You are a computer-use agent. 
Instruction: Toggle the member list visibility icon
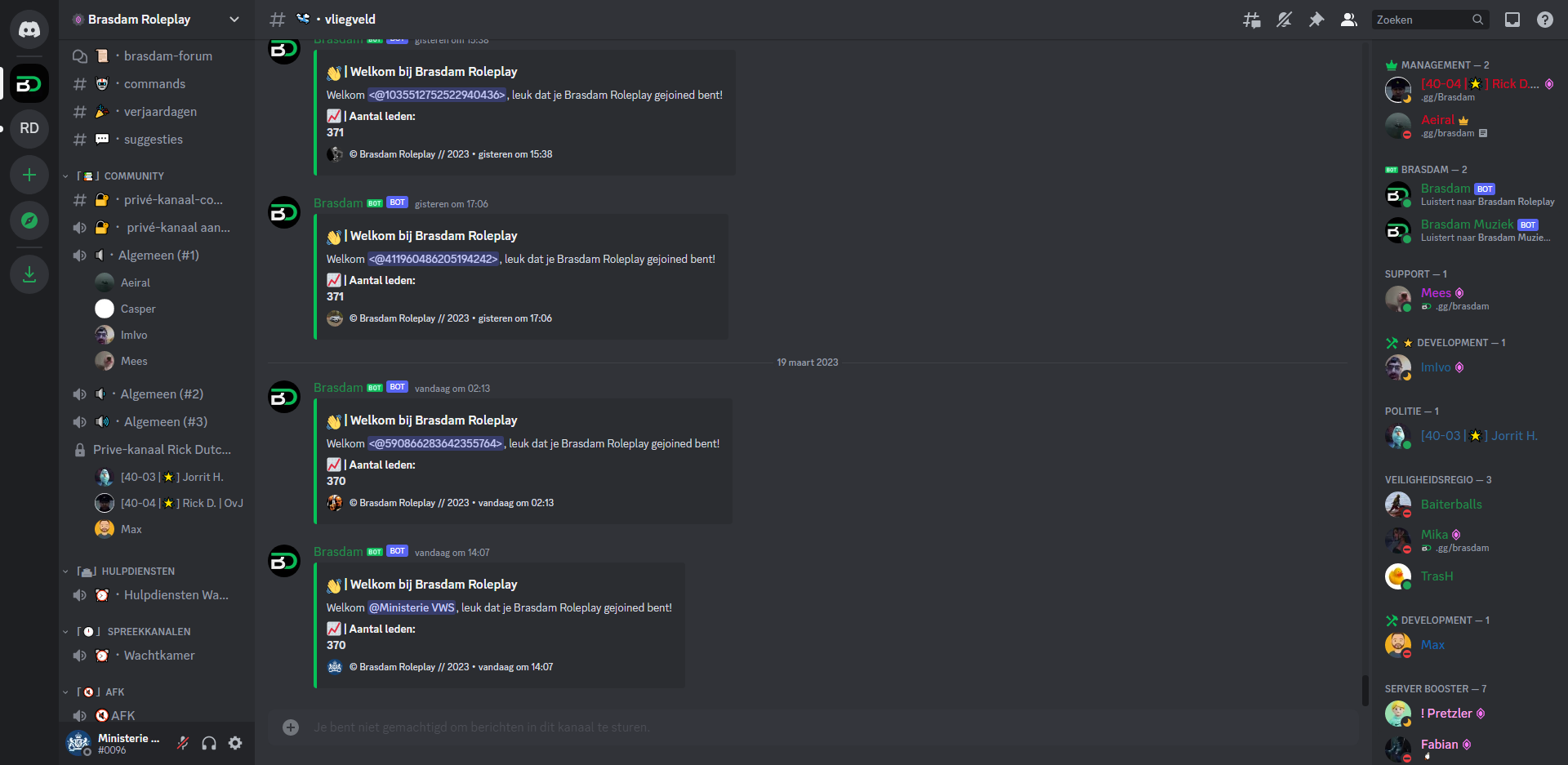coord(1349,20)
